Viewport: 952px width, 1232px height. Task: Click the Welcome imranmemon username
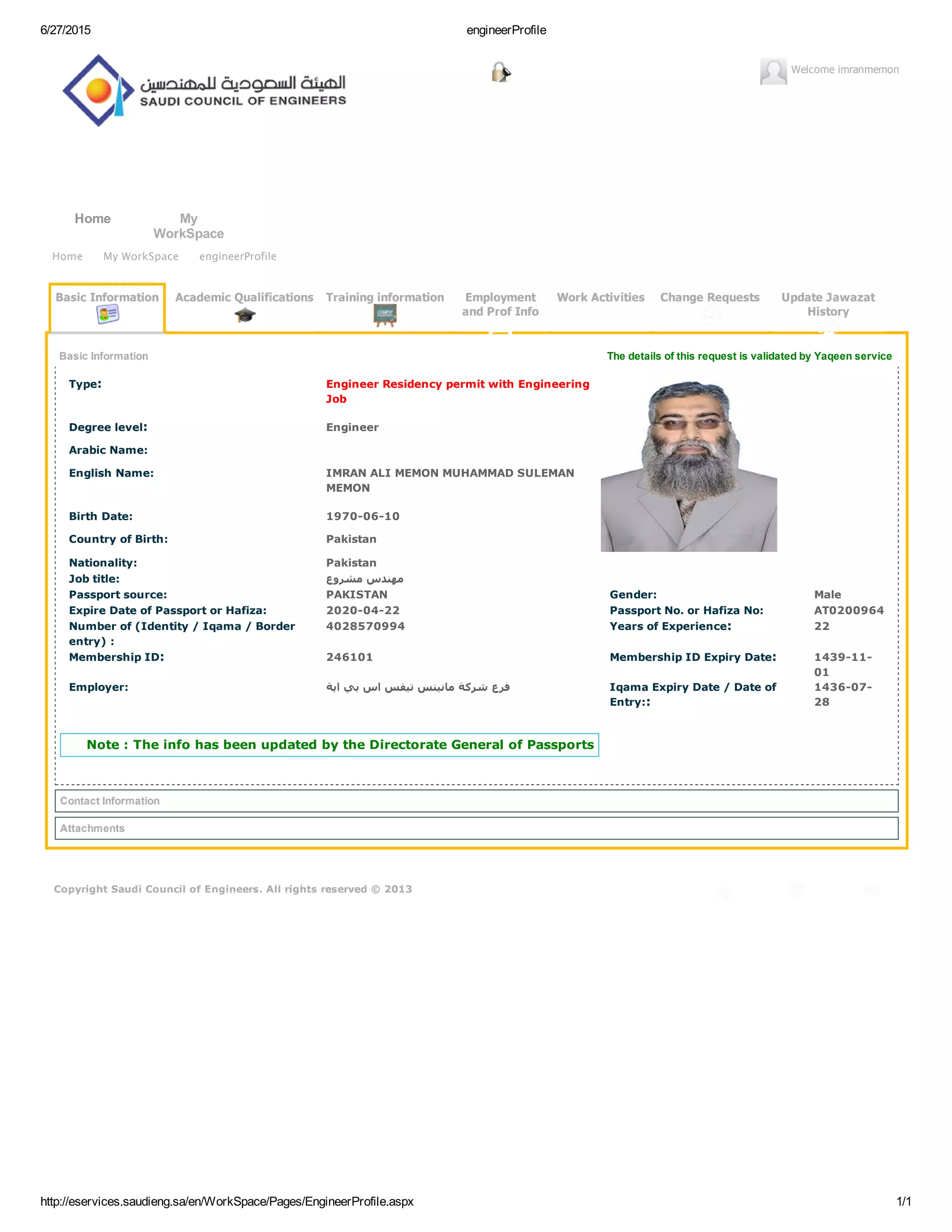(x=844, y=69)
